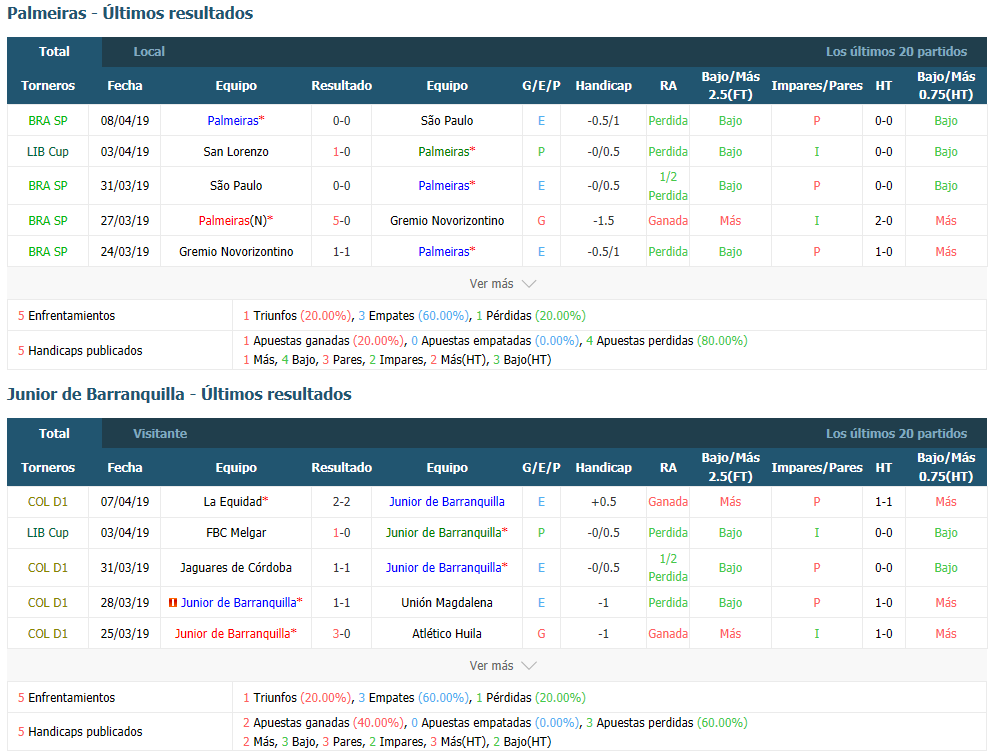Open Unión Magdalena team link
The width and height of the screenshot is (993, 755).
(x=446, y=603)
